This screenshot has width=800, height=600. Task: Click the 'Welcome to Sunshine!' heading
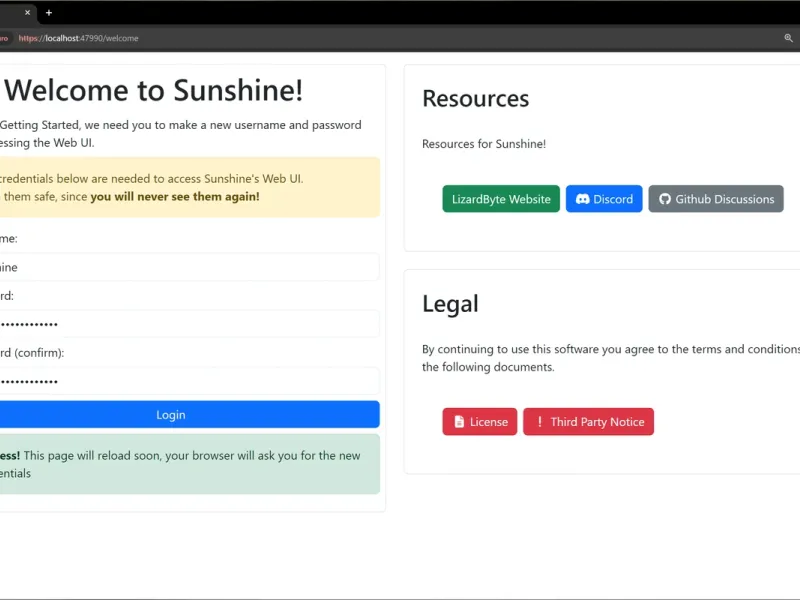coord(154,90)
